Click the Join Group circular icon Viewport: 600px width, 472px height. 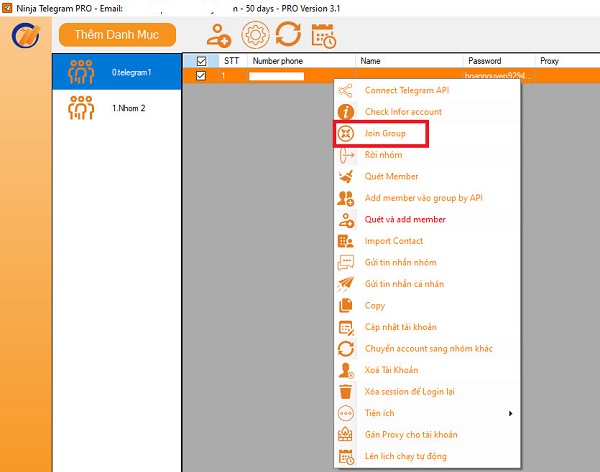[346, 134]
